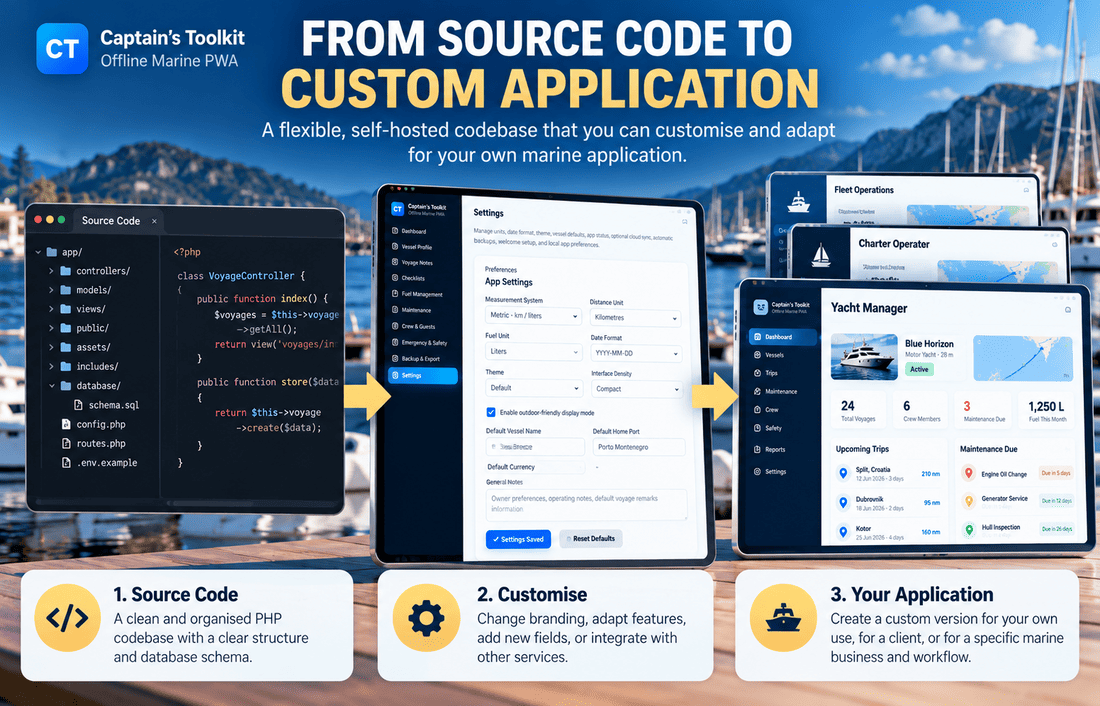Open Checklists icon in Settings window sidebar
The width and height of the screenshot is (1100, 706).
click(x=395, y=278)
